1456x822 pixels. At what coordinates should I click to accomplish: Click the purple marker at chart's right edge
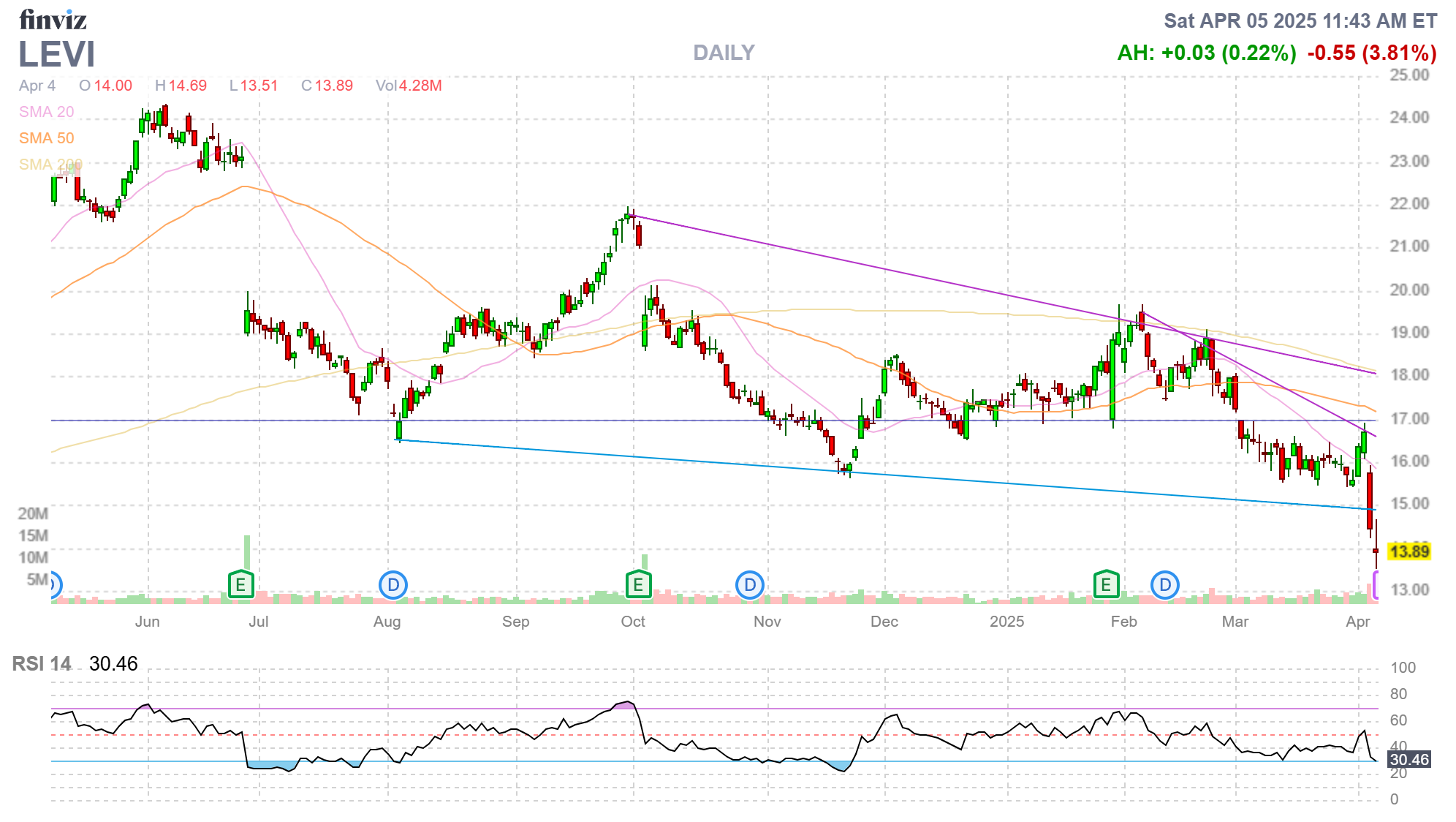tap(1376, 586)
